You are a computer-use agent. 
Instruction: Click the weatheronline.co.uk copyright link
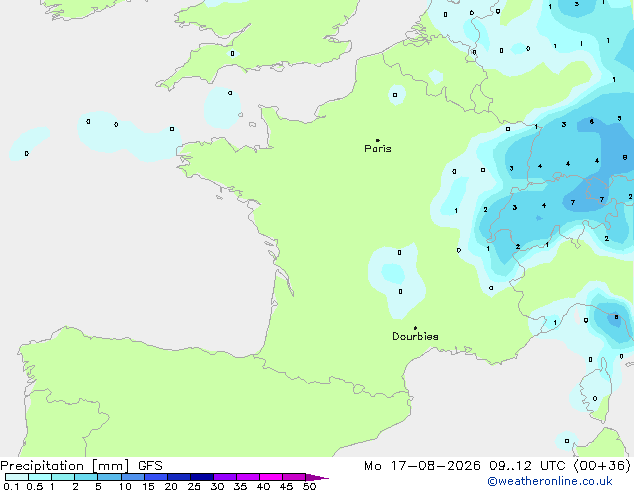point(550,481)
